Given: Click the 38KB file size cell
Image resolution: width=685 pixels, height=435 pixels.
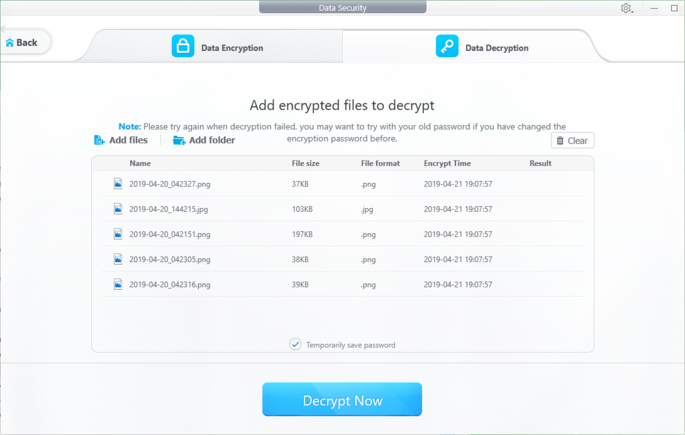Looking at the screenshot, I should coord(300,259).
